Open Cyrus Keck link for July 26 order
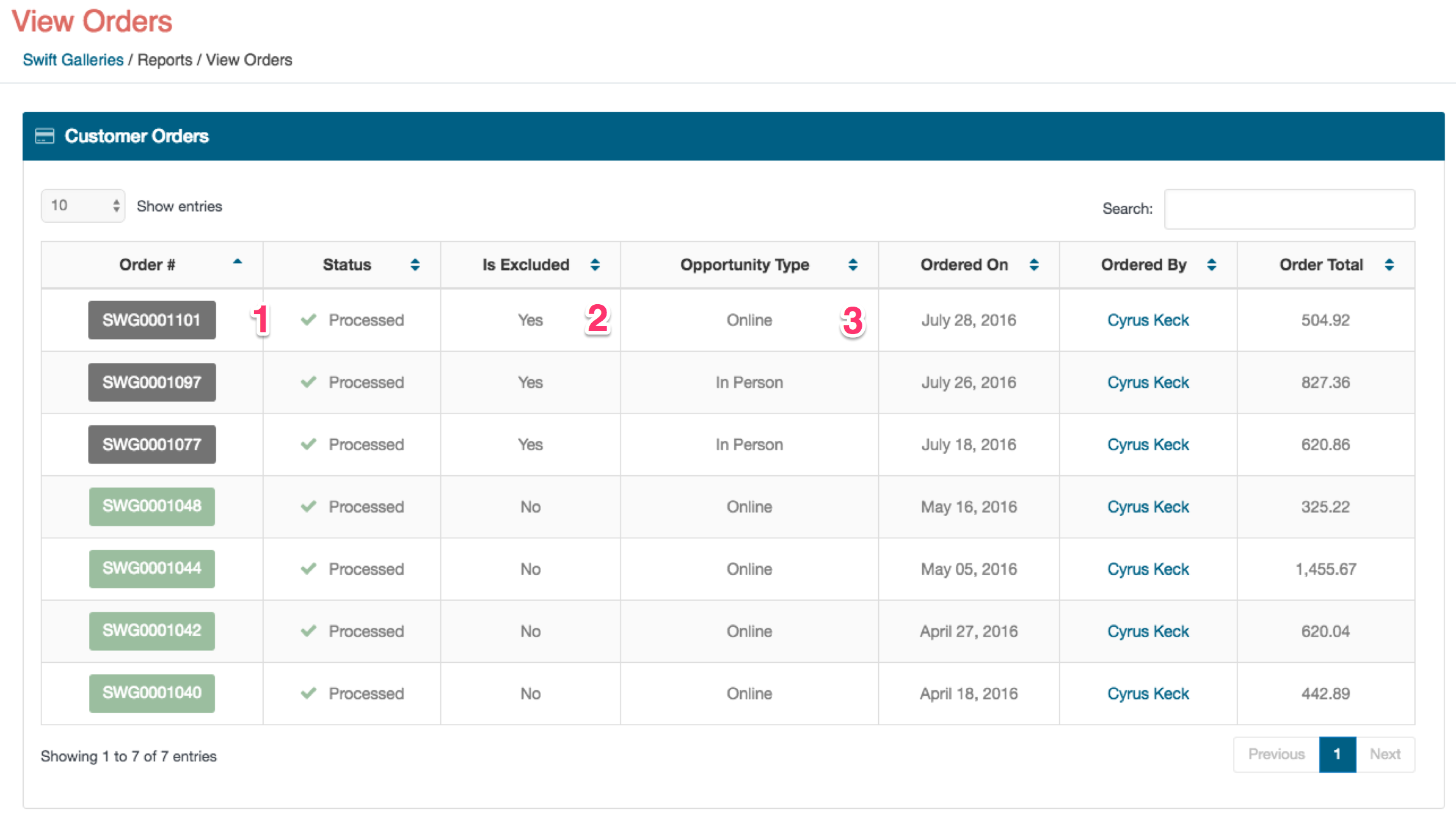1456x821 pixels. (x=1148, y=382)
